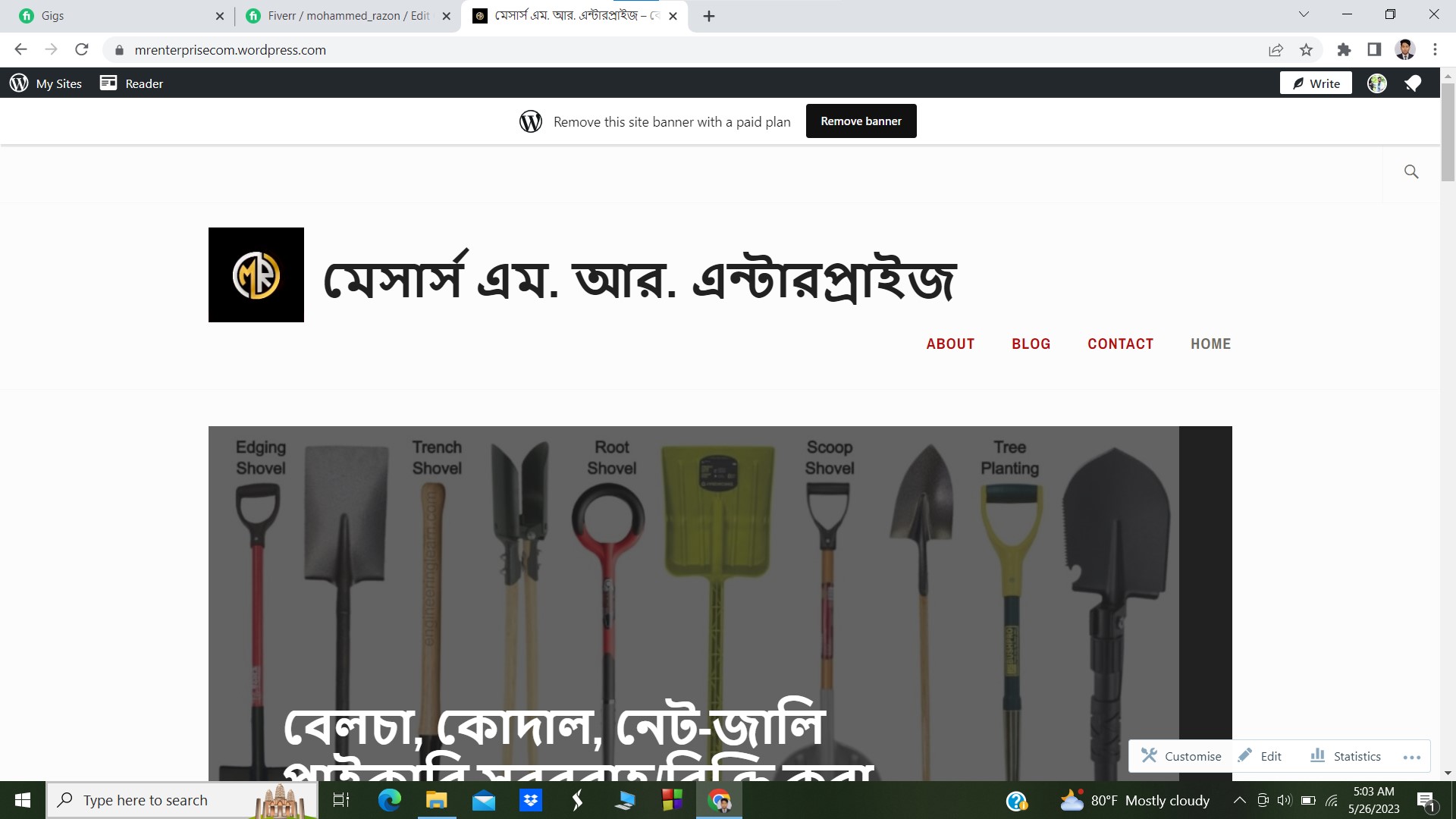This screenshot has width=1456, height=819.
Task: Share this page icon in address bar
Action: click(1276, 50)
